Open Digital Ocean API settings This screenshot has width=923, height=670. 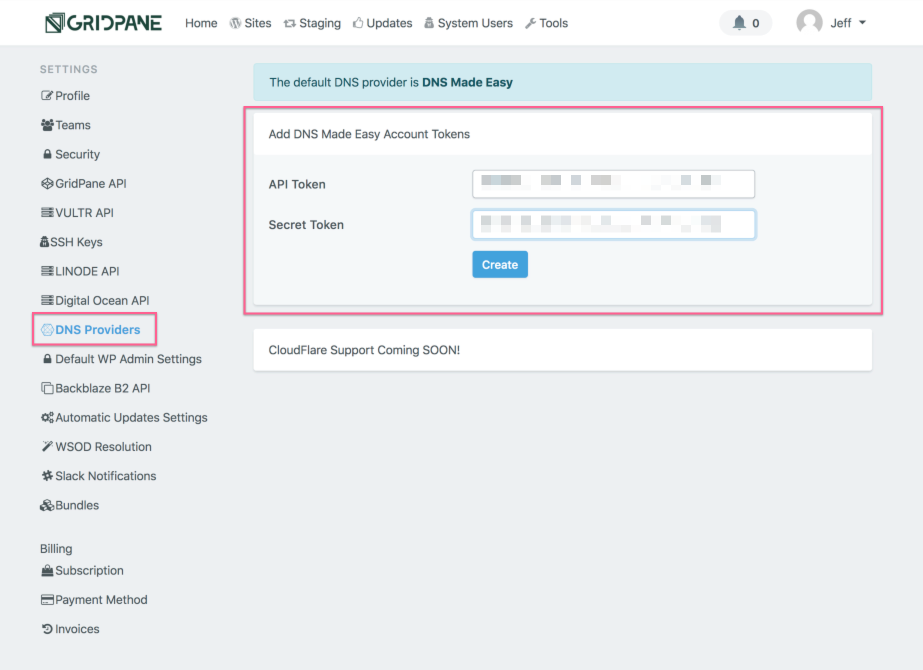click(x=102, y=300)
